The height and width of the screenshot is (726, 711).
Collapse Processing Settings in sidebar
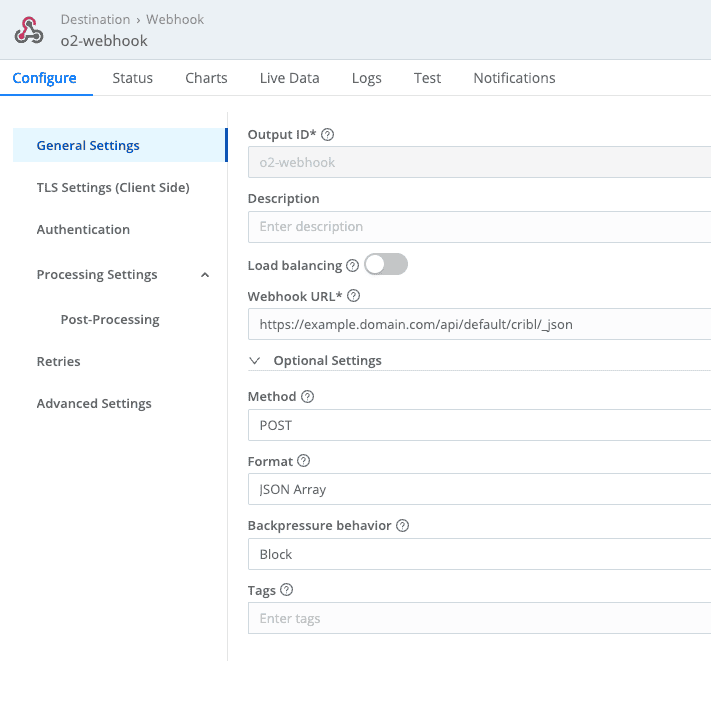[205, 275]
